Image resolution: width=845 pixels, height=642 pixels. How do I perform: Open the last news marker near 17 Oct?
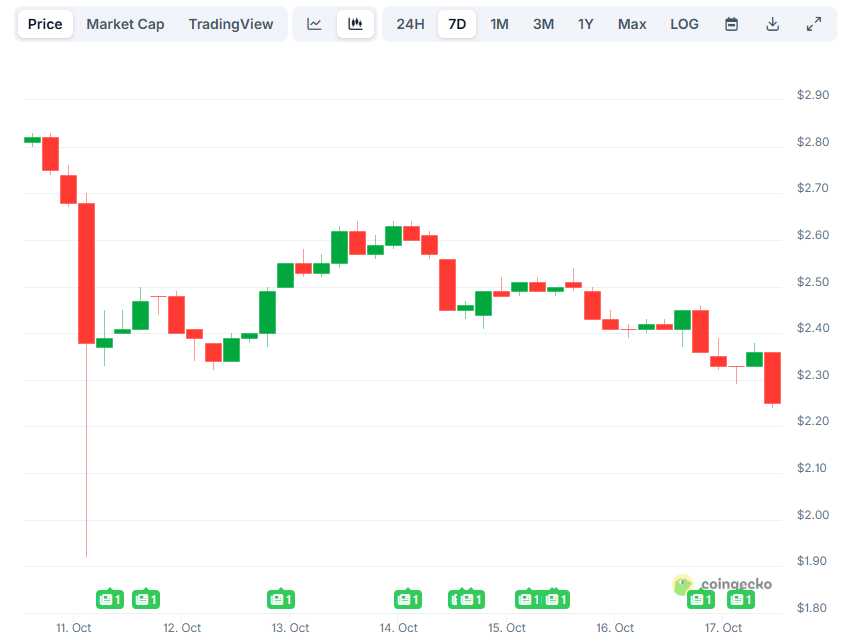click(741, 599)
